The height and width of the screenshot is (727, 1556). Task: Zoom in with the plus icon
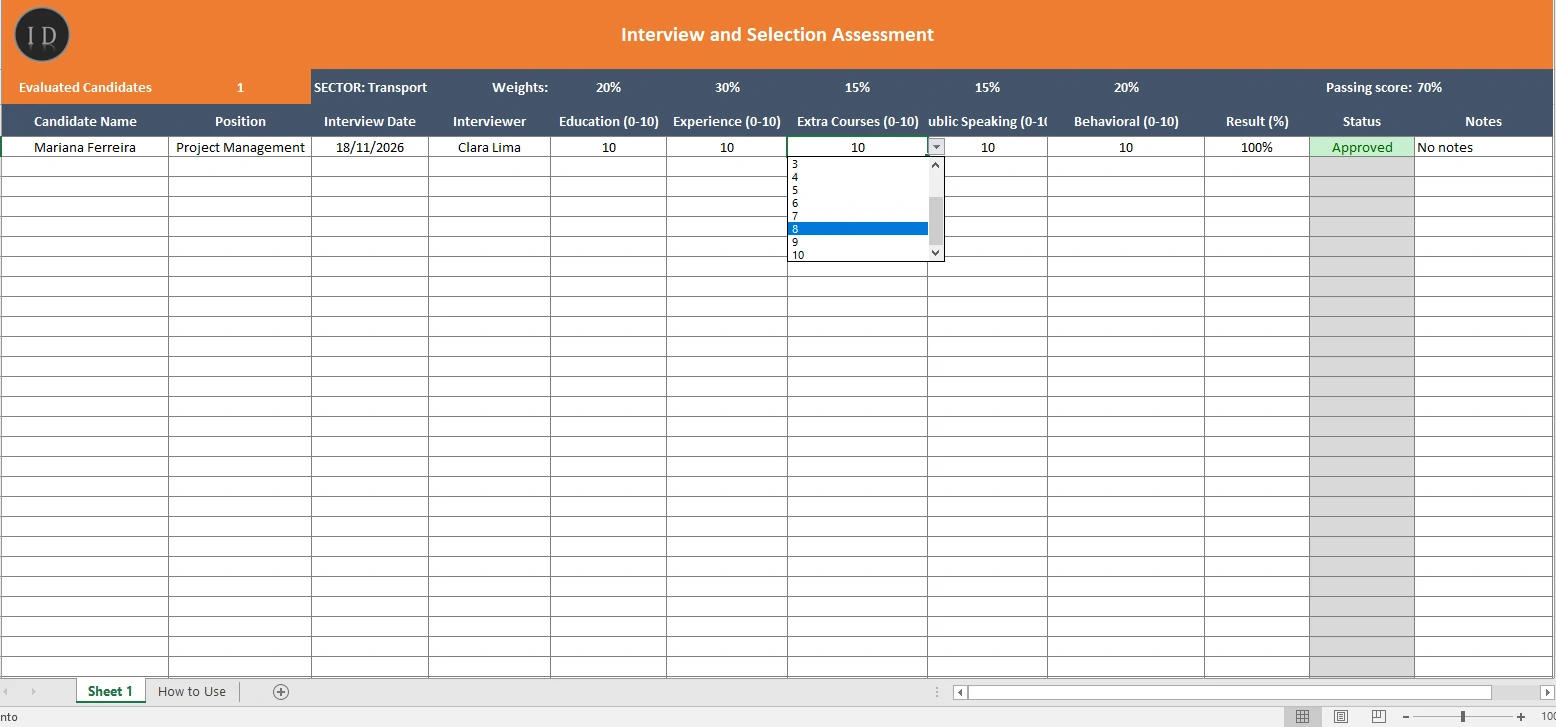click(x=1521, y=717)
